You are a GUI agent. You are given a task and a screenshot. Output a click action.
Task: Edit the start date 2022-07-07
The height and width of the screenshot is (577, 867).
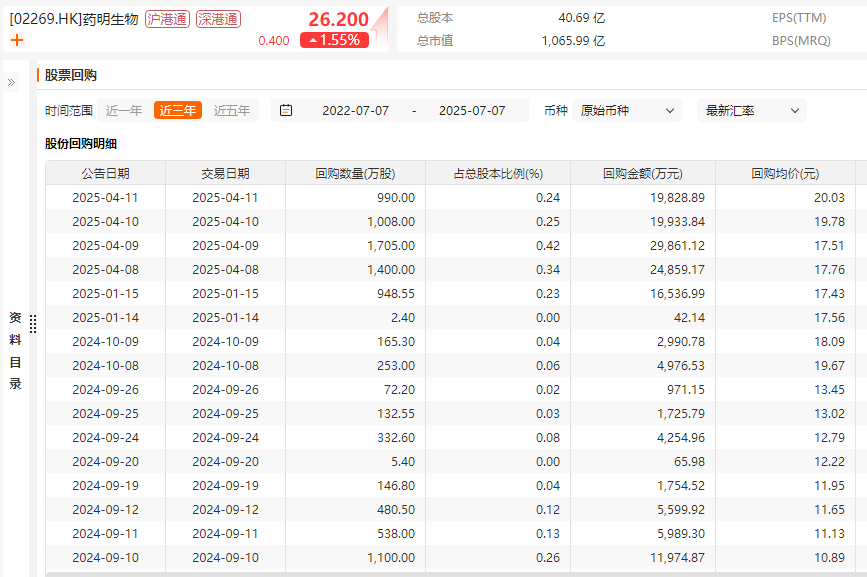pos(356,111)
